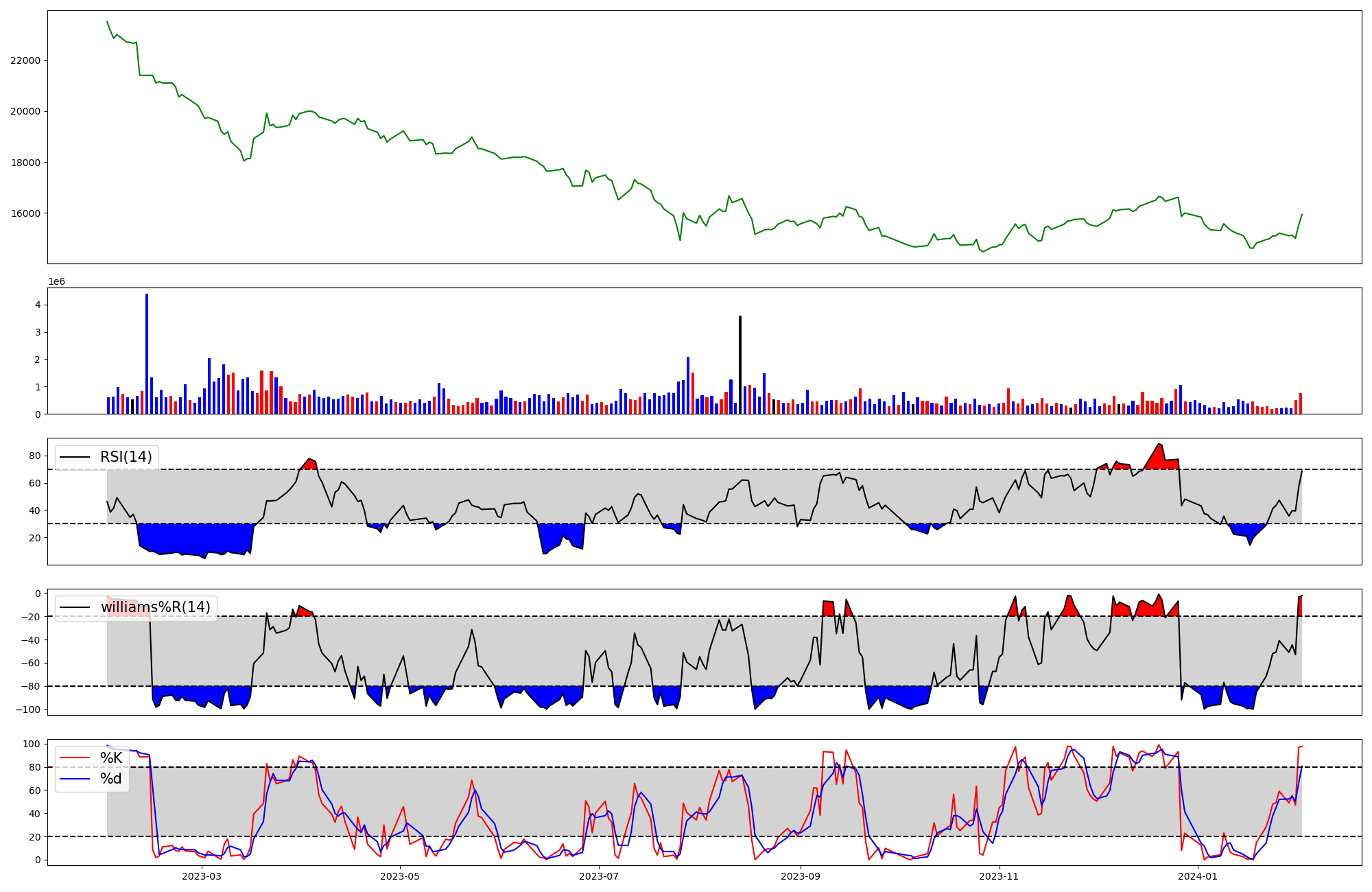
Task: Click the %K legend entry text
Action: click(111, 758)
